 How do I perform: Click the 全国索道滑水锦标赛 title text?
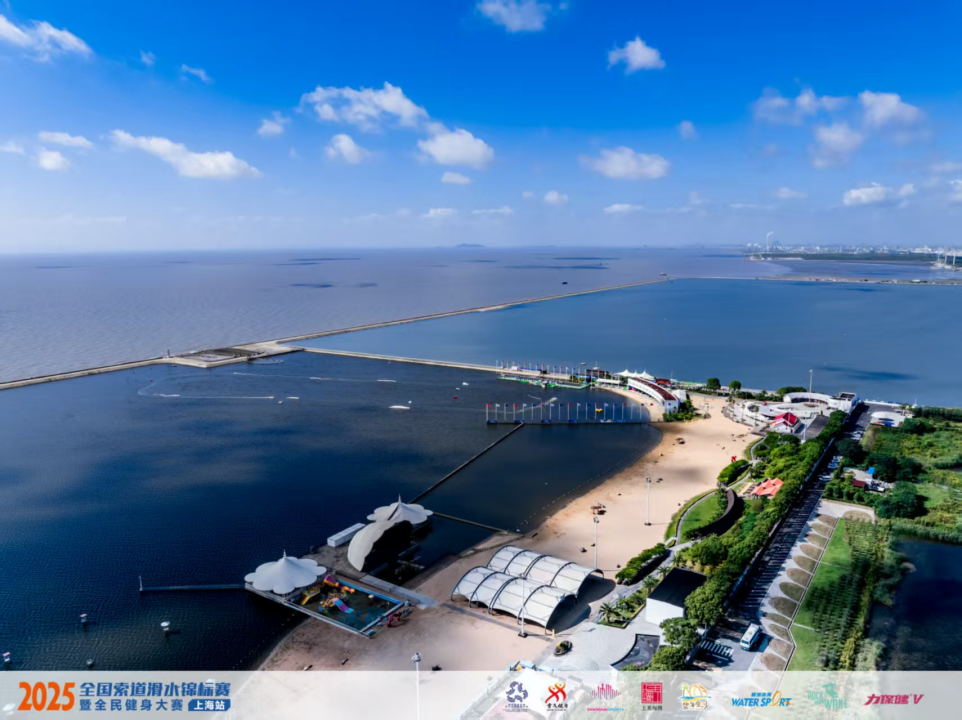tap(155, 689)
